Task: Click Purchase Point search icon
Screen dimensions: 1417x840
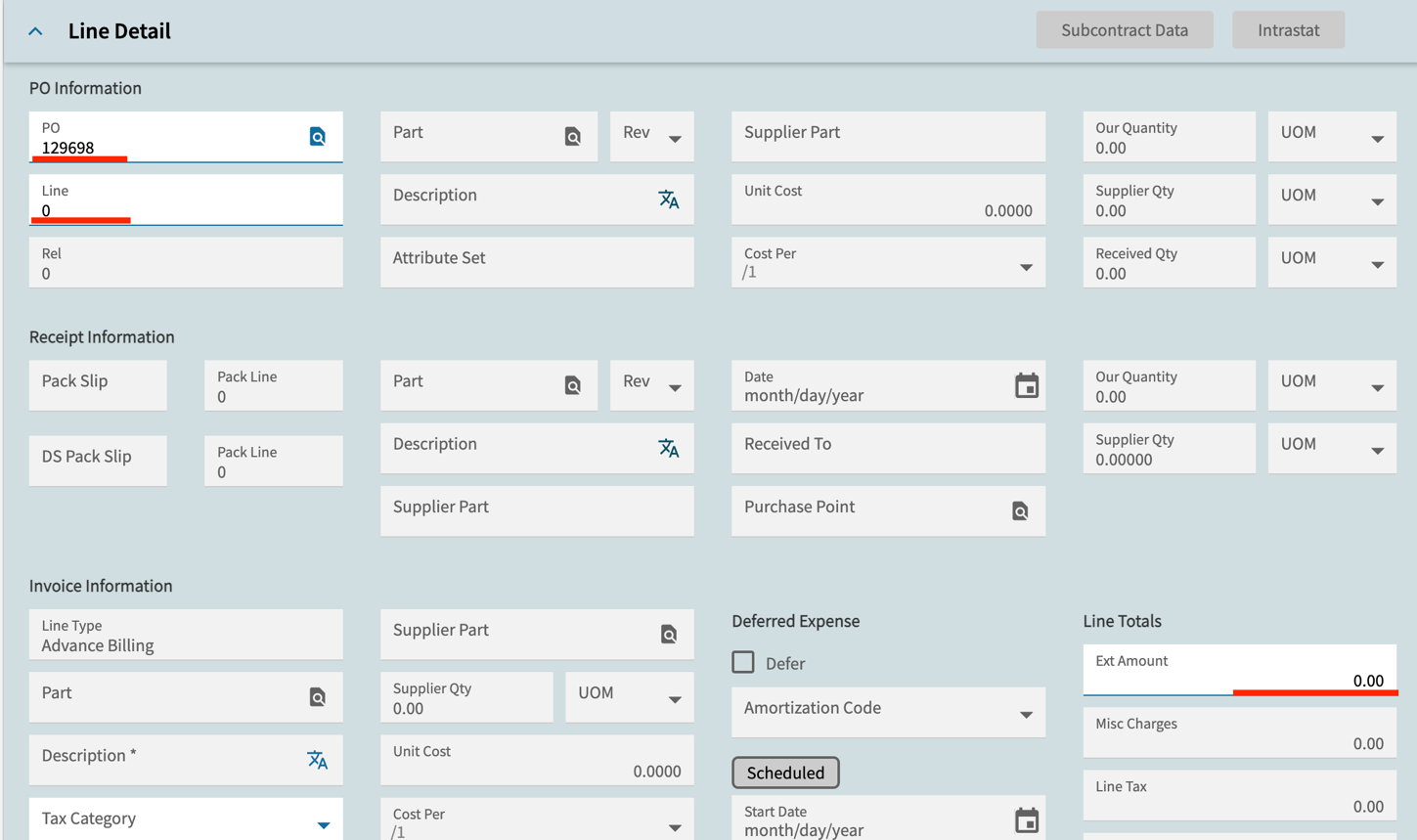Action: point(1020,511)
